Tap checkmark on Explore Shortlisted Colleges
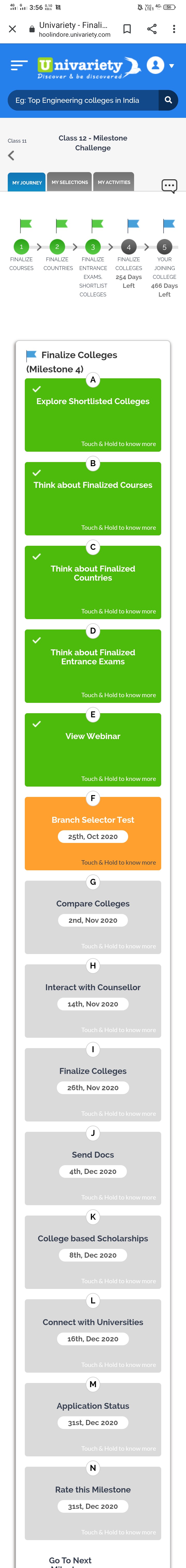The image size is (186, 1568). (36, 389)
